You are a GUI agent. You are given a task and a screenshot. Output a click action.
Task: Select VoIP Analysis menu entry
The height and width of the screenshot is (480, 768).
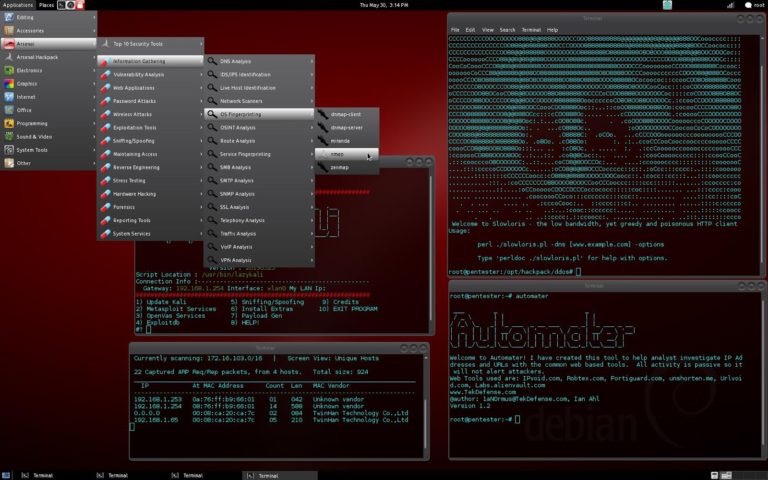point(259,246)
